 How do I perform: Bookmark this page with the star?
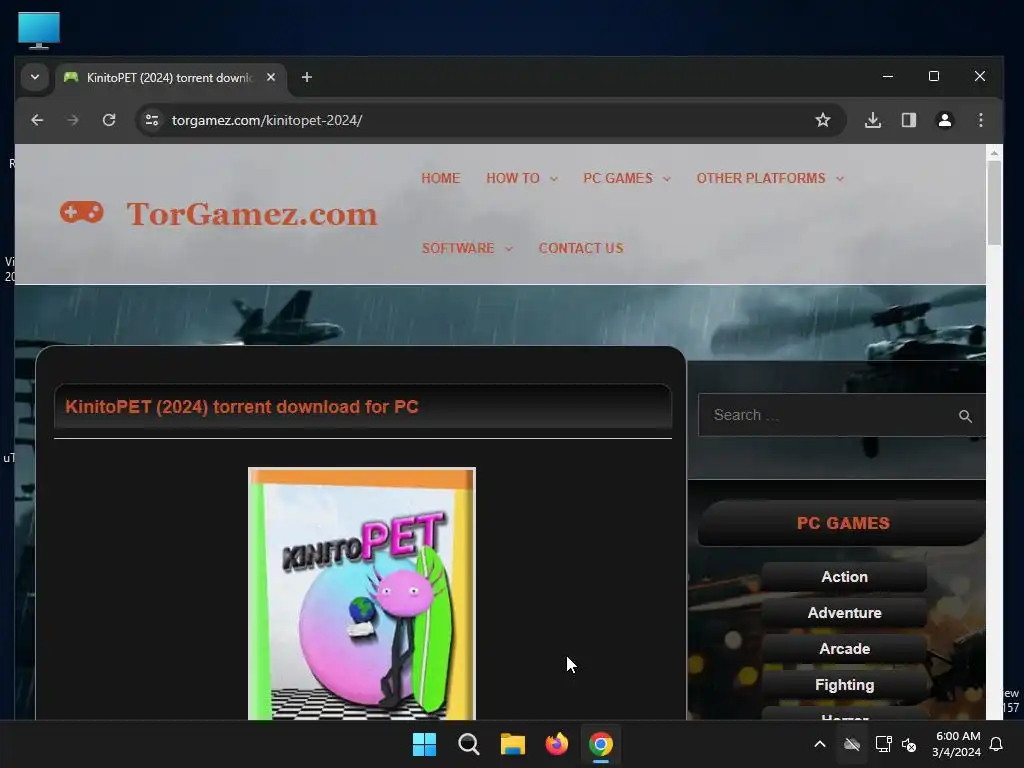[823, 120]
